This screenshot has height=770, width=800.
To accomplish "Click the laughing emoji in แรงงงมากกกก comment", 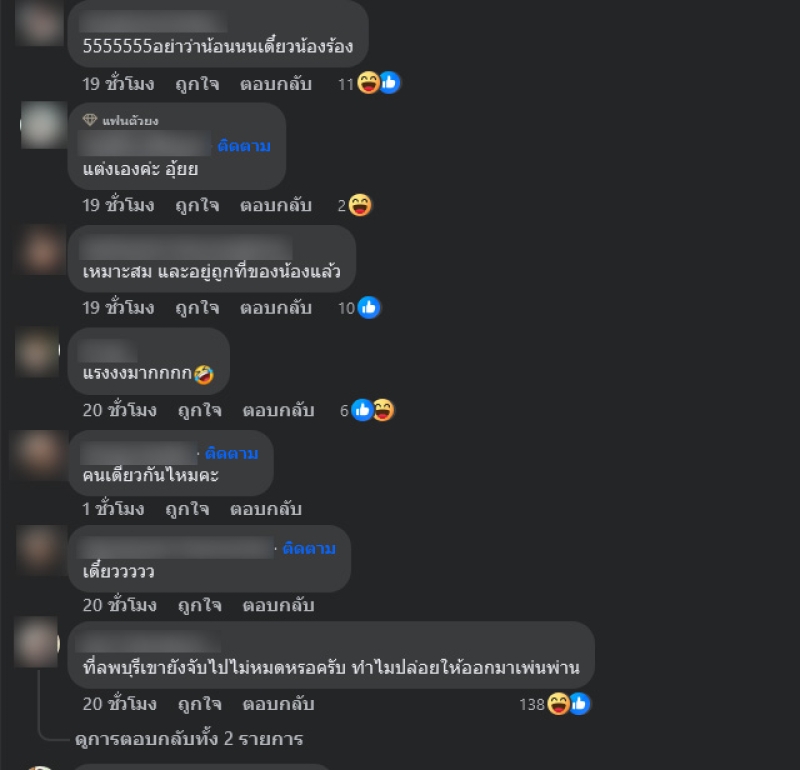I will click(x=204, y=375).
